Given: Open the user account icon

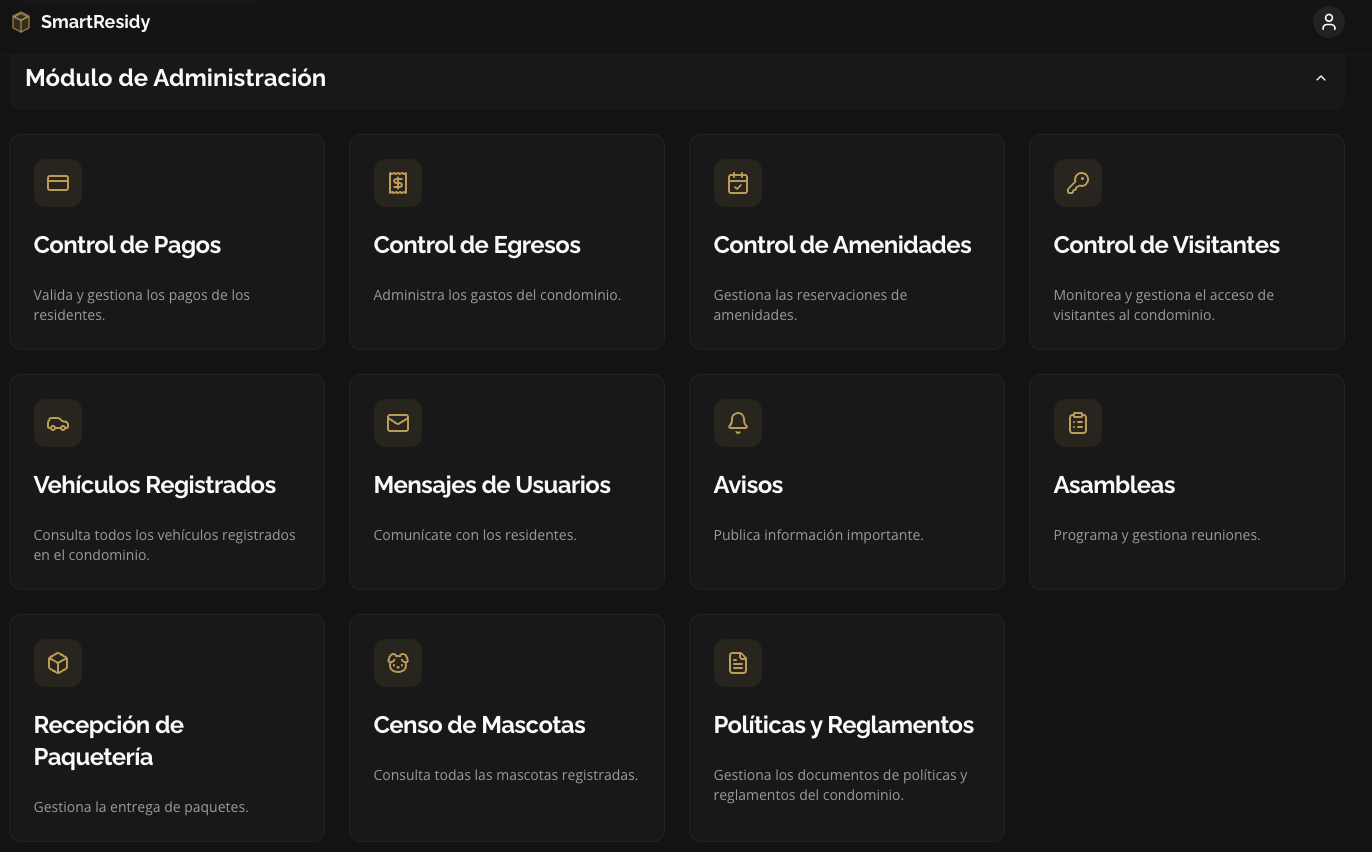Looking at the screenshot, I should pyautogui.click(x=1329, y=21).
